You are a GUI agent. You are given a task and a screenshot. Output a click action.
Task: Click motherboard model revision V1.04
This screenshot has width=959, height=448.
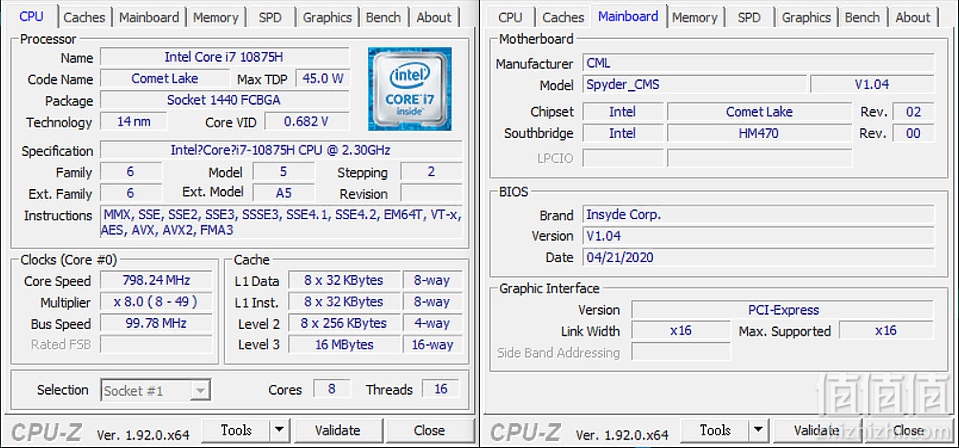pyautogui.click(x=872, y=84)
